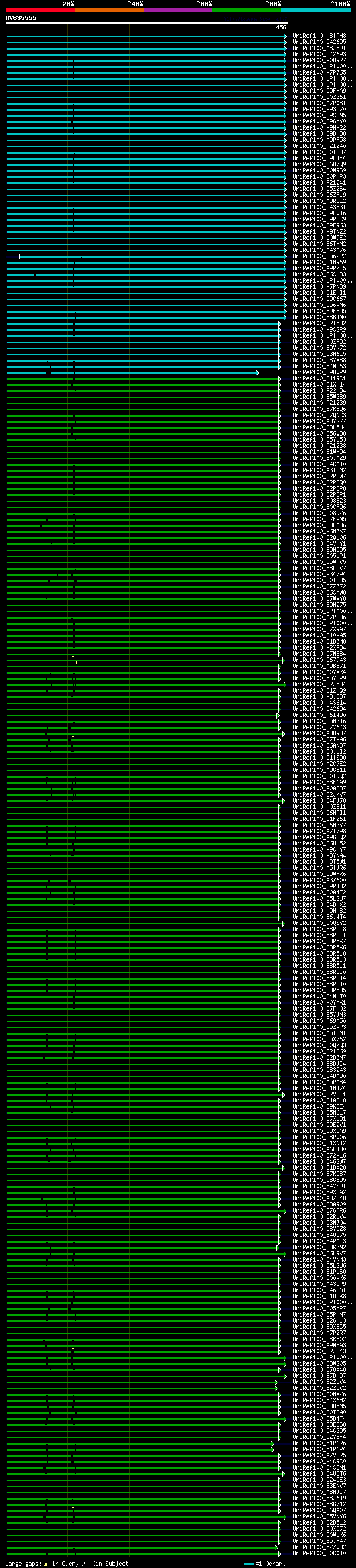The width and height of the screenshot is (356, 1568).
Task: Click hit label UniRef100_A4S076
Action: click(x=319, y=250)
